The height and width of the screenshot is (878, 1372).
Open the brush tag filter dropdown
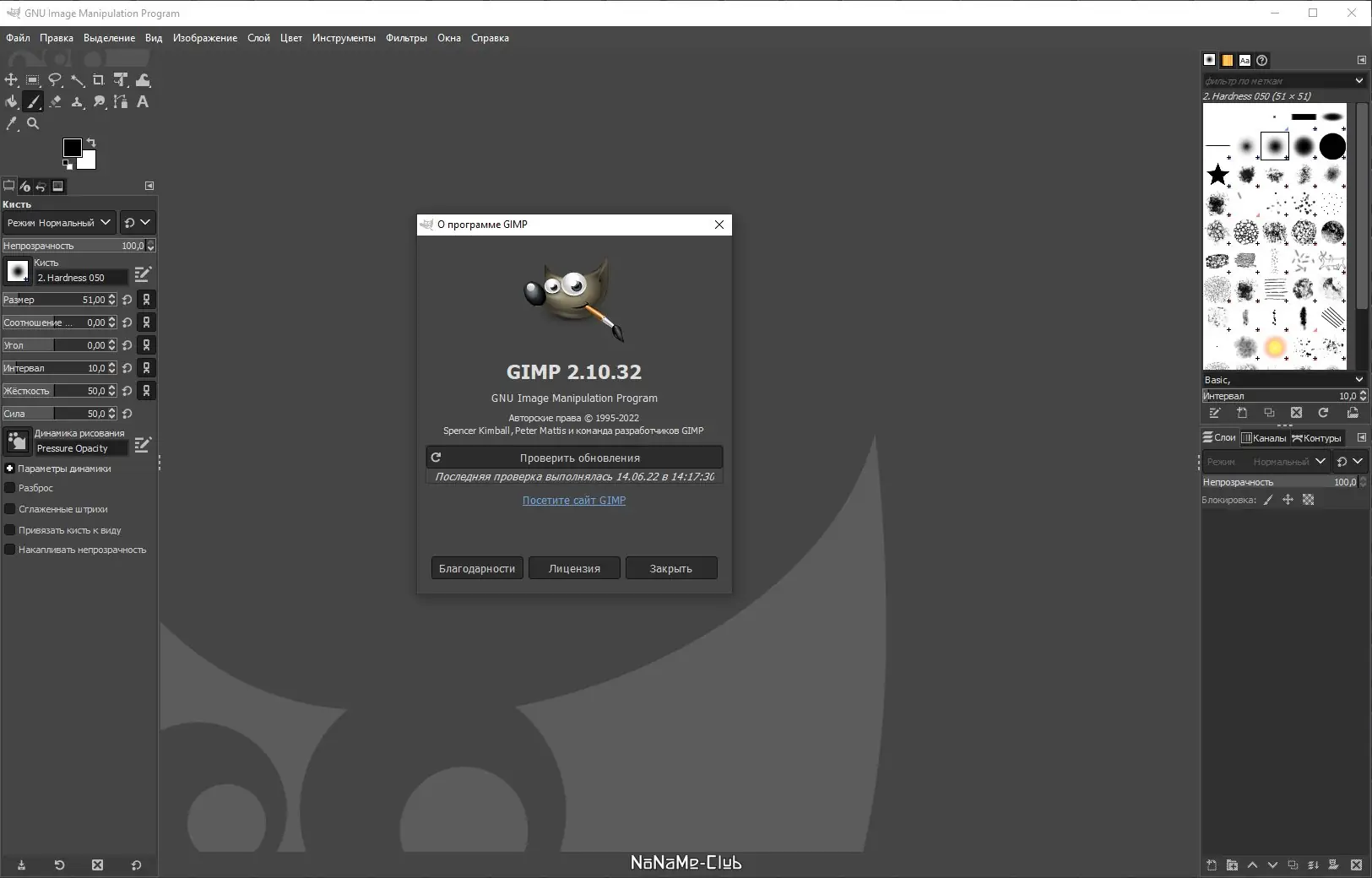(1359, 81)
